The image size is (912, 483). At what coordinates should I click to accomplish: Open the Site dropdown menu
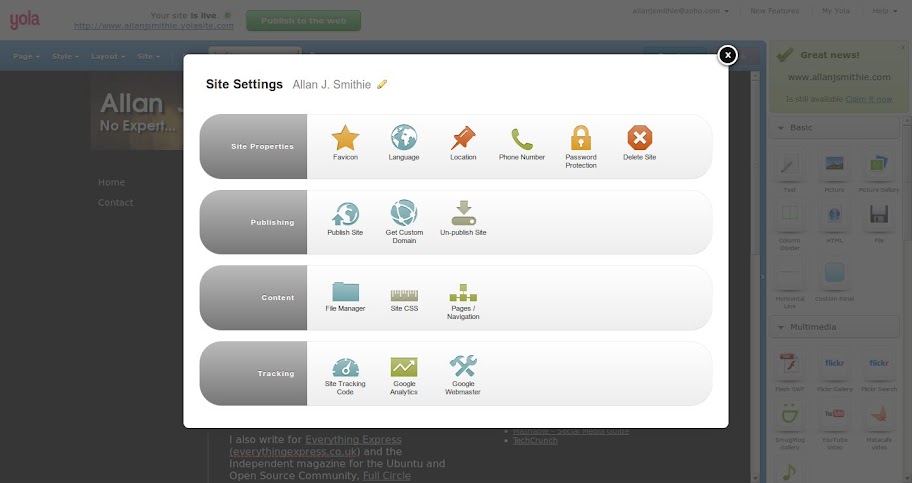tap(148, 56)
